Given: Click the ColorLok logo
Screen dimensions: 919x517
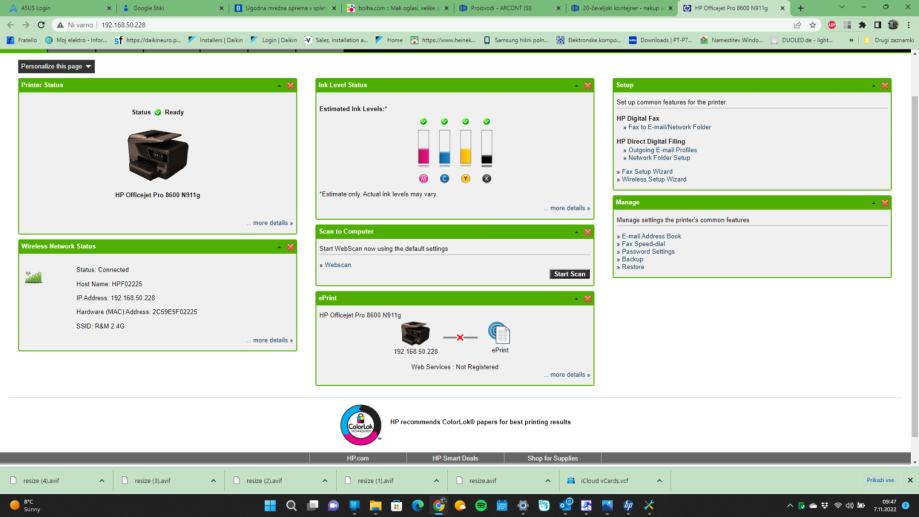Looking at the screenshot, I should coord(360,424).
